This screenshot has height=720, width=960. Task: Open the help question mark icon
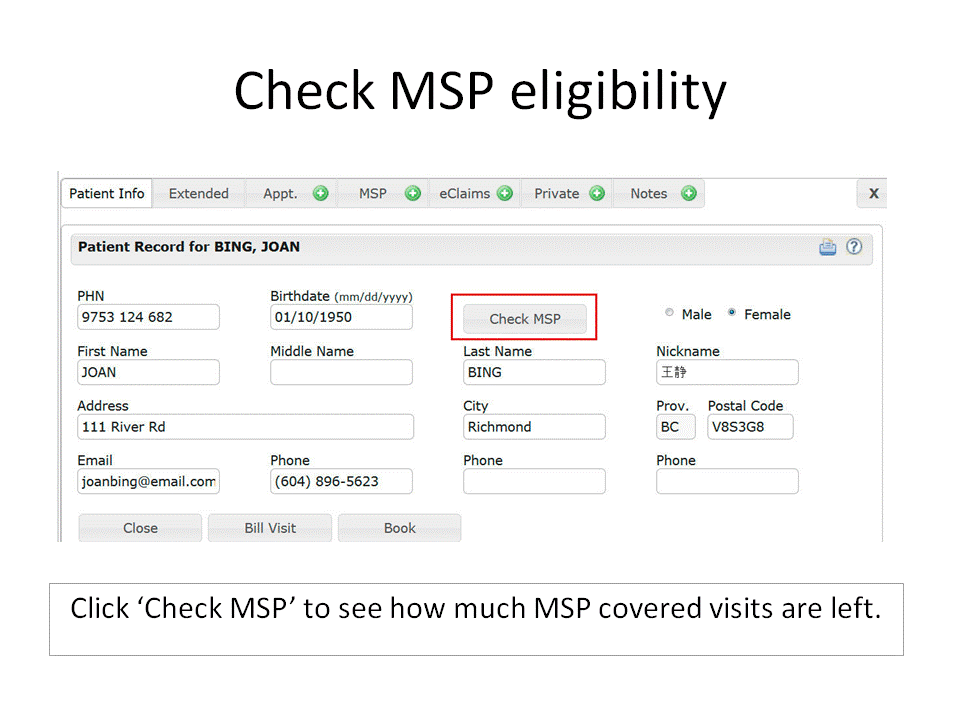(854, 247)
